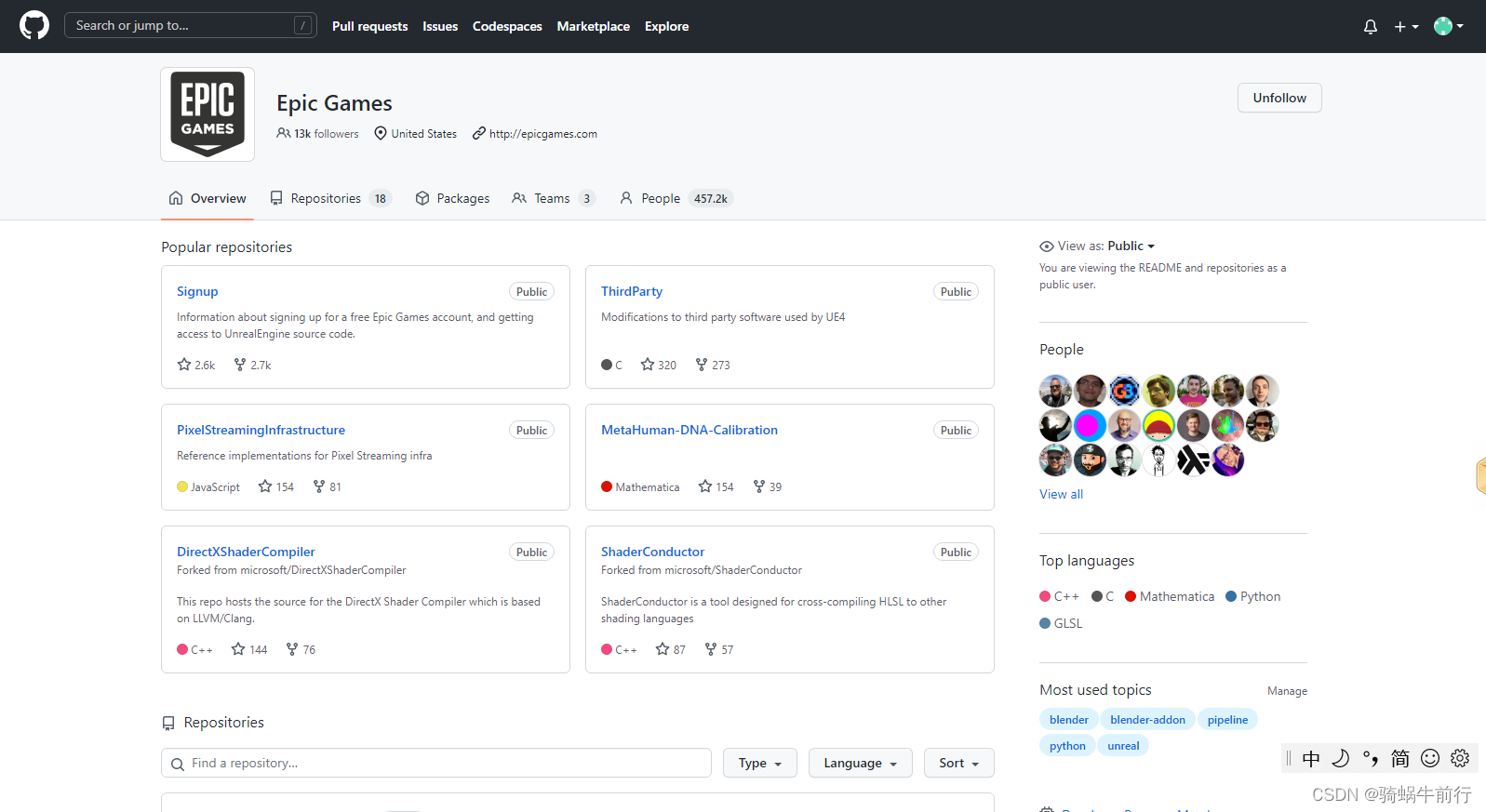Open the ThirdParty repository
Viewport: 1486px width, 812px height.
(x=632, y=291)
